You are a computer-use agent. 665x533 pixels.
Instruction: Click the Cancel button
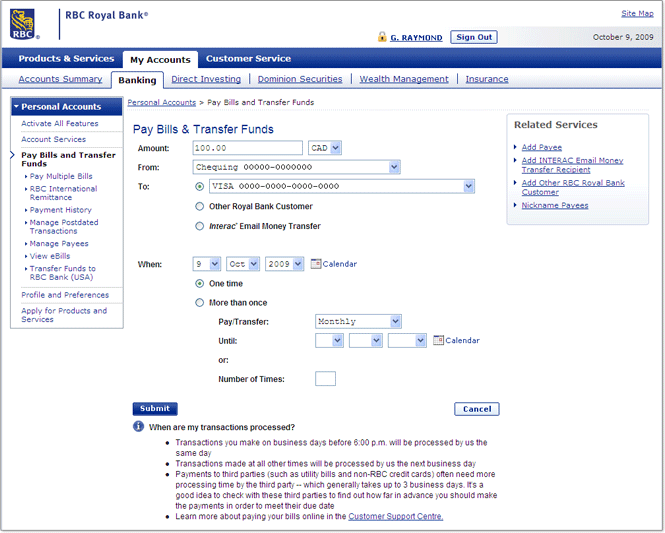(x=477, y=409)
